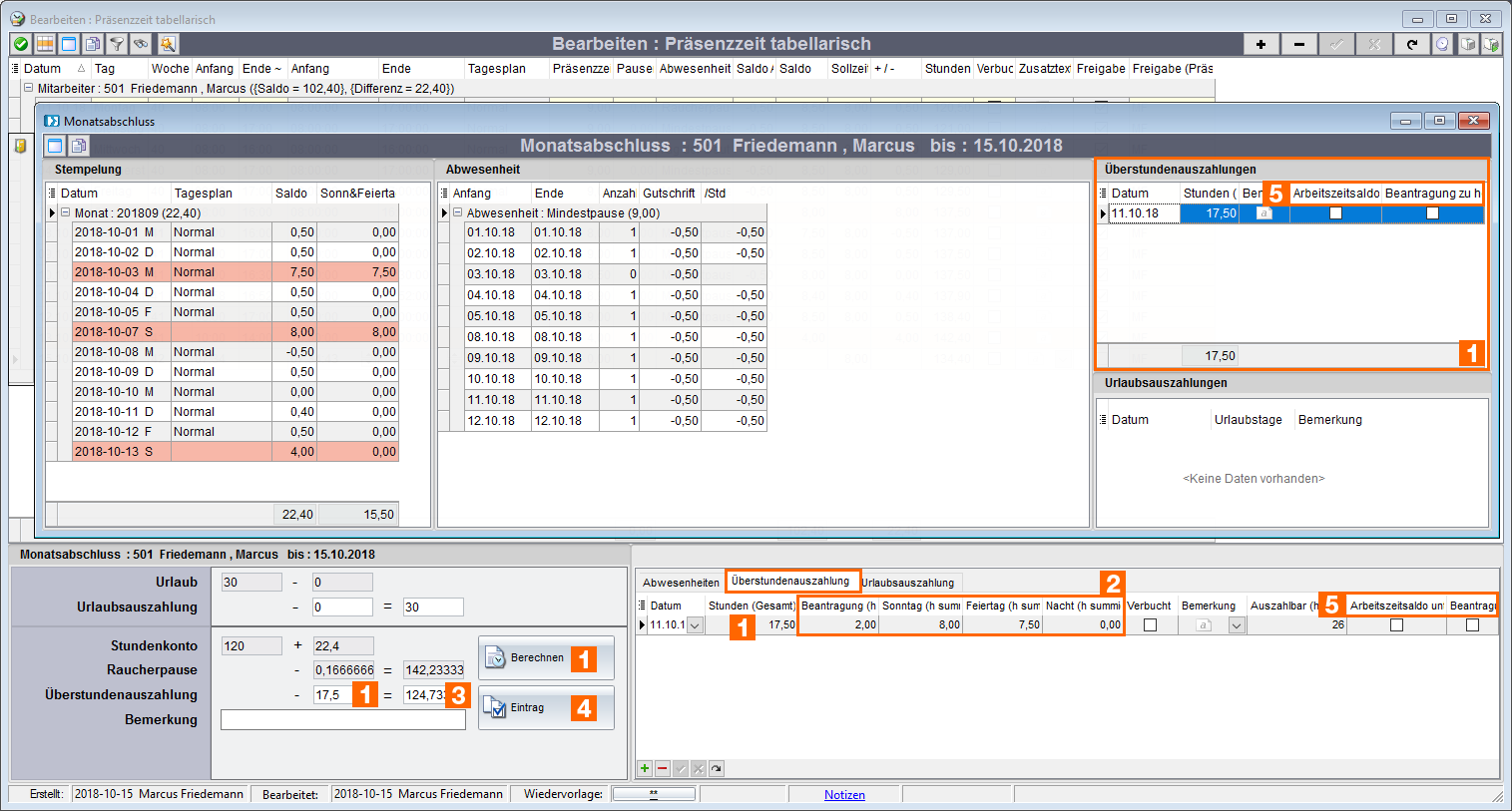Click the 17,50 hours cell in the upper payout row

coord(1210,213)
